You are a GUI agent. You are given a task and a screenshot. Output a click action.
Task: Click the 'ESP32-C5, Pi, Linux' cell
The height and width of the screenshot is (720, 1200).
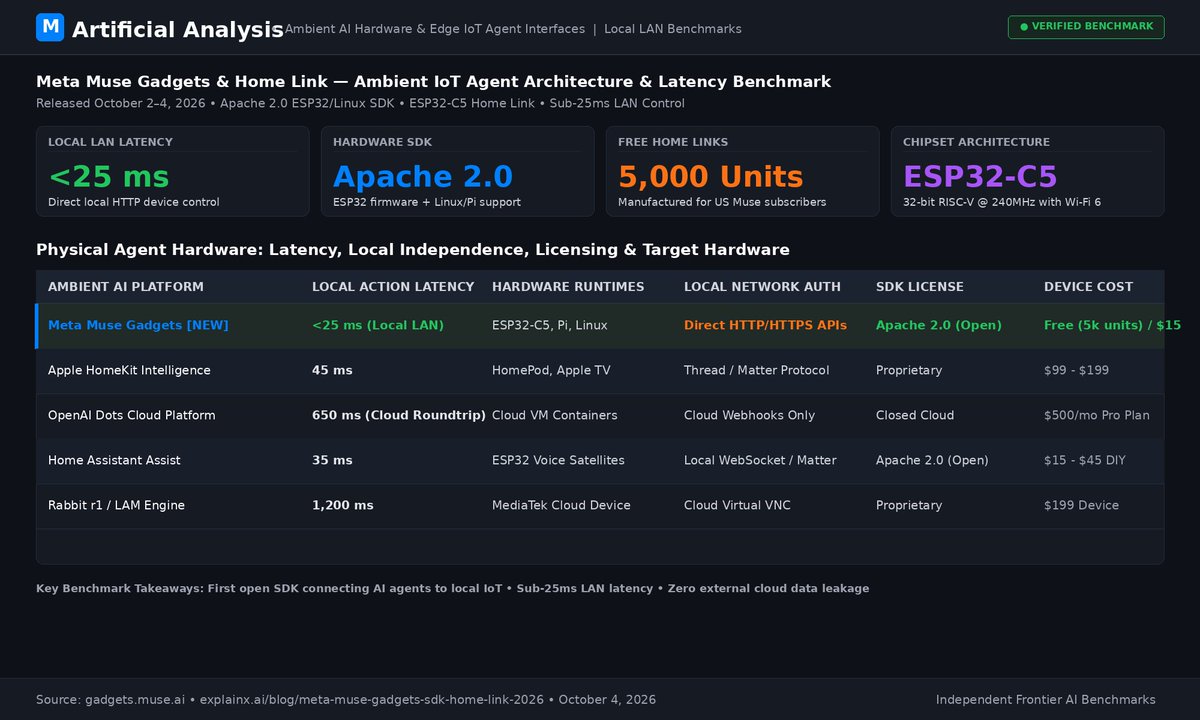(549, 325)
